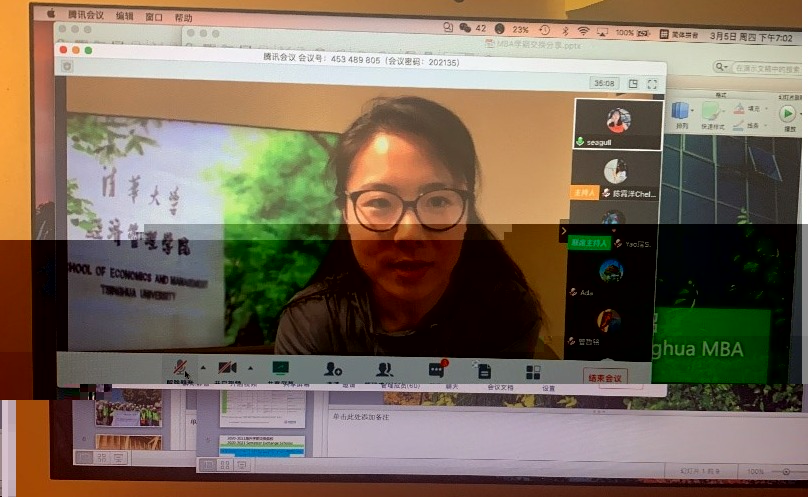The height and width of the screenshot is (497, 808).
Task: Select seagull participant tile
Action: (x=618, y=125)
